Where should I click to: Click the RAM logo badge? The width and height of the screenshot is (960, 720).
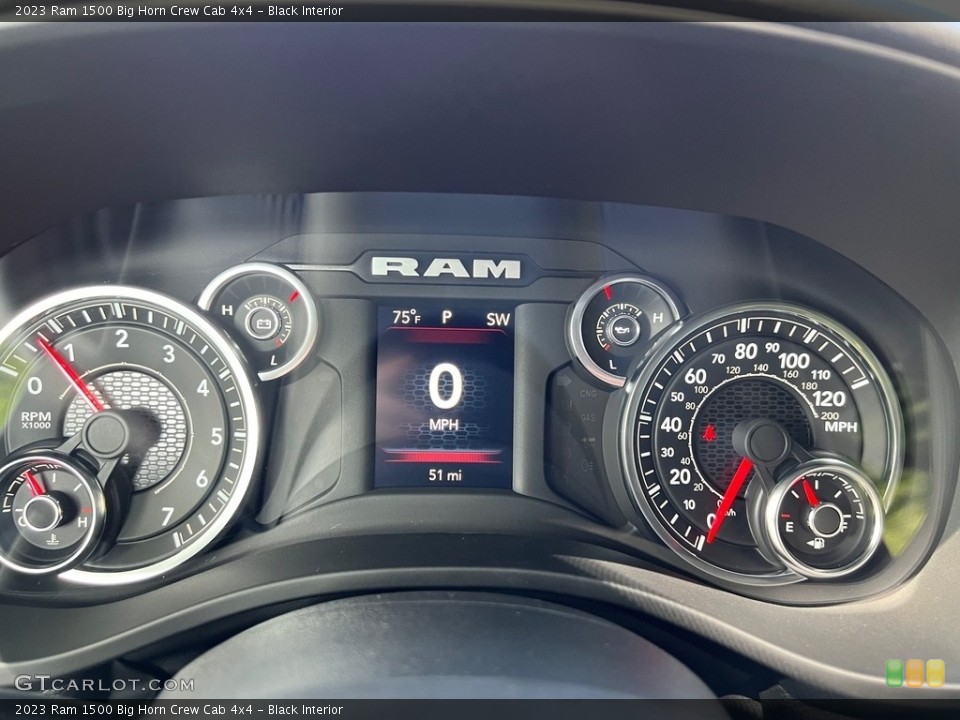click(445, 268)
